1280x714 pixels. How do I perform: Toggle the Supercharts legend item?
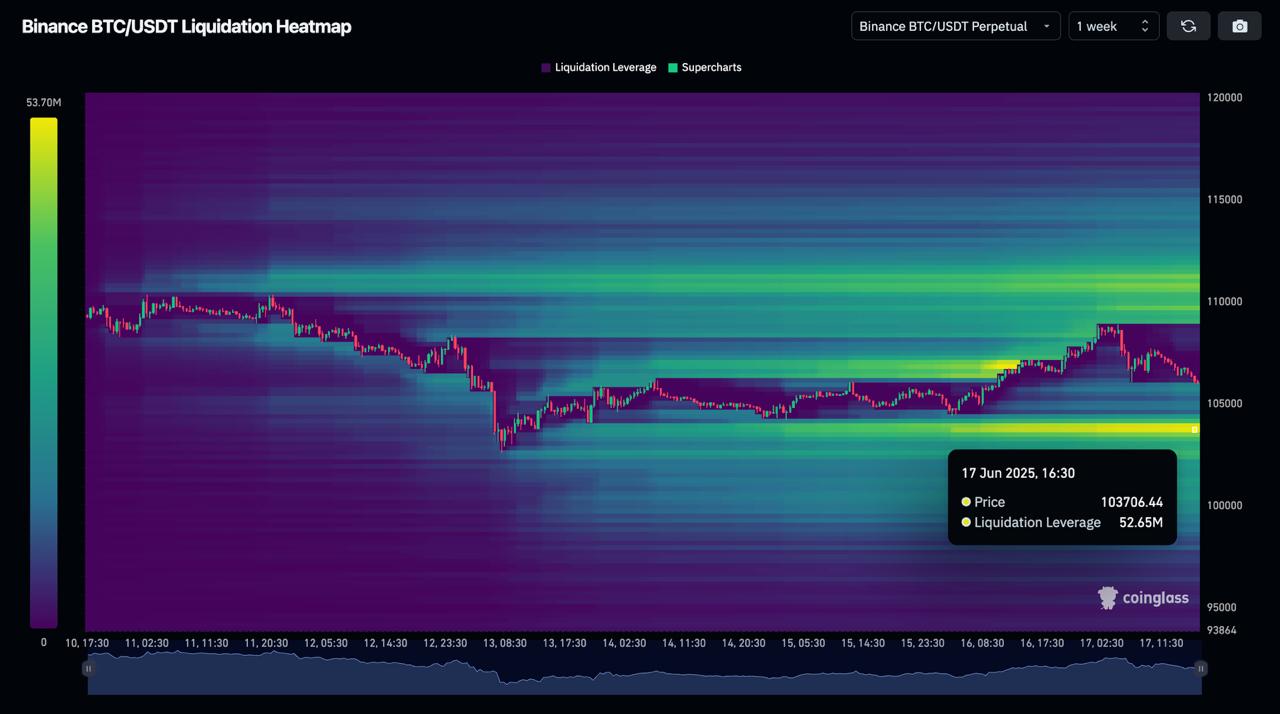coord(704,67)
